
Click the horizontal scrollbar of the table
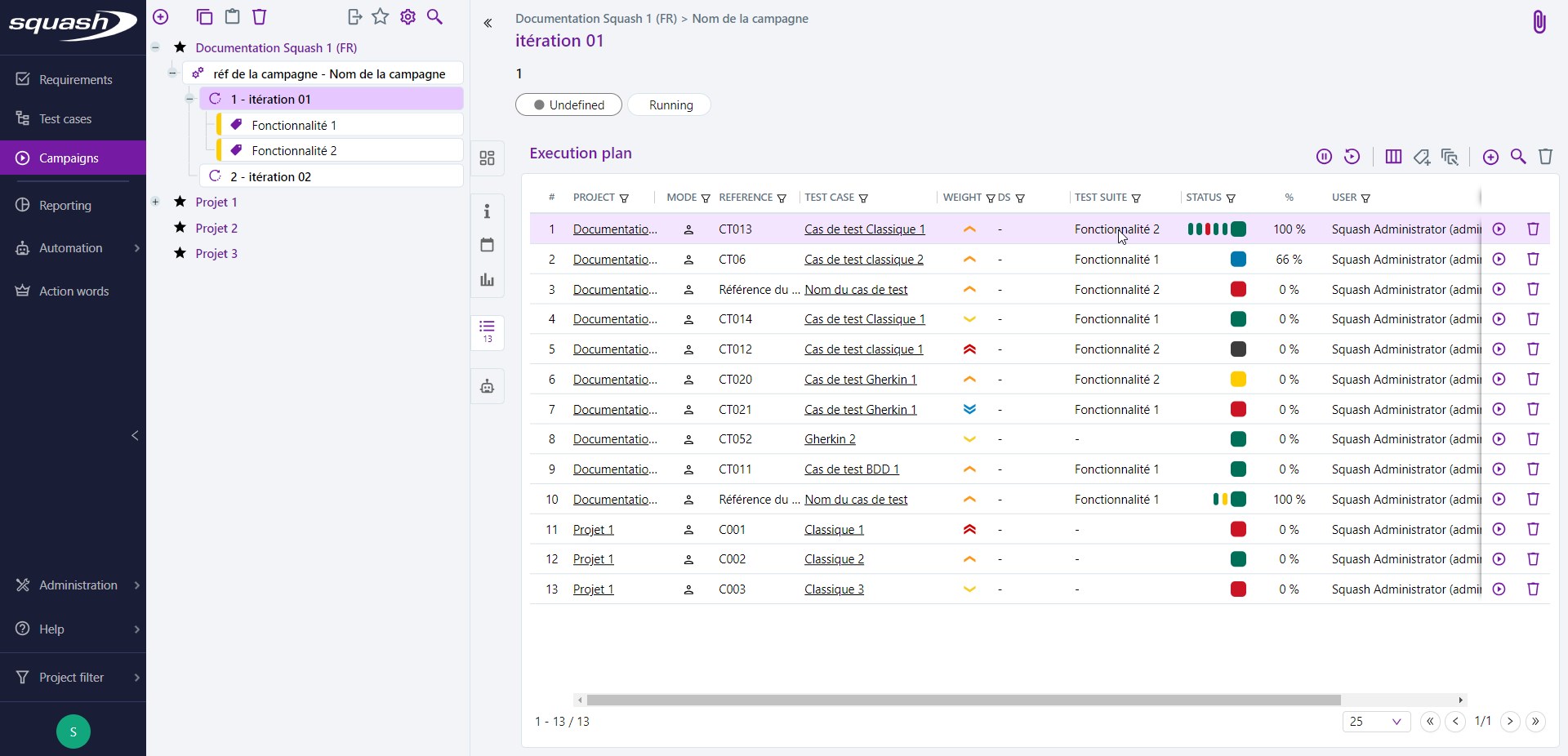pyautogui.click(x=964, y=700)
